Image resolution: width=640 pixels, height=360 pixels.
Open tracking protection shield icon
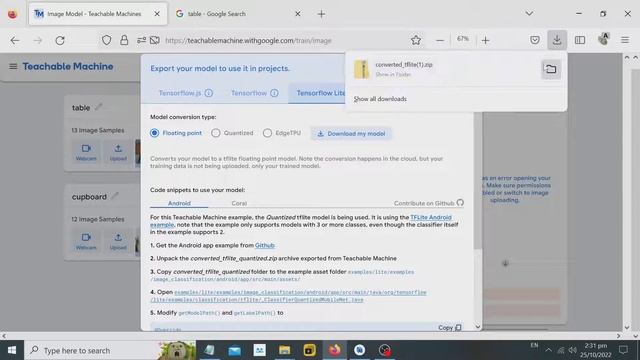click(x=107, y=40)
